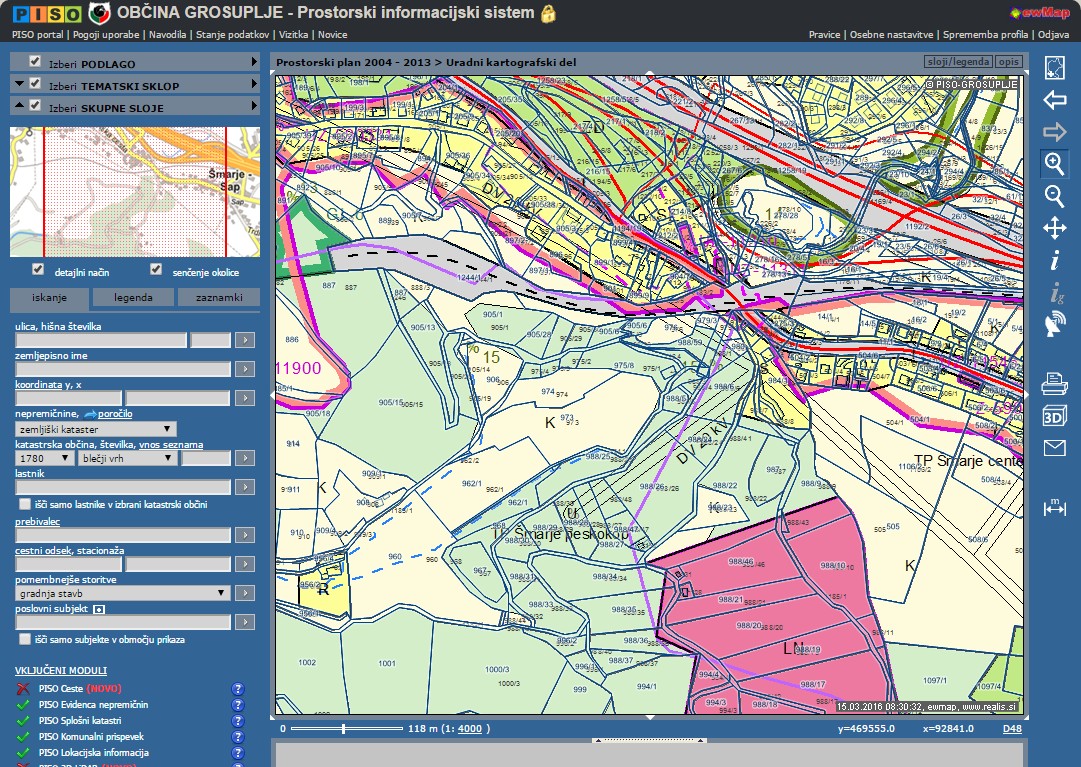The height and width of the screenshot is (767, 1081).
Task: Click the print map icon
Action: [1054, 383]
